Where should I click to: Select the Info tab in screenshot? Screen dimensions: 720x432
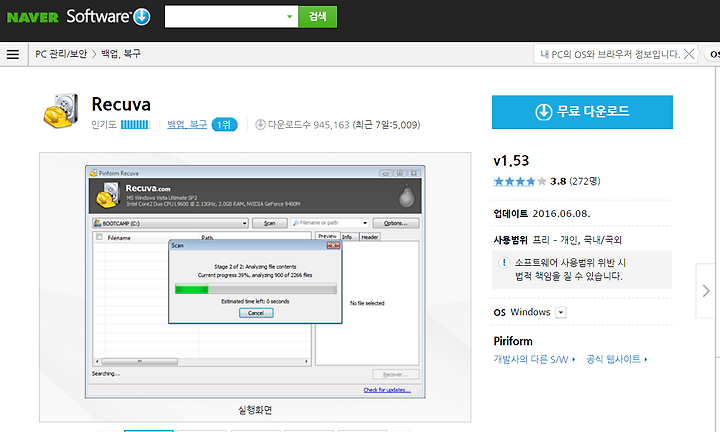347,237
